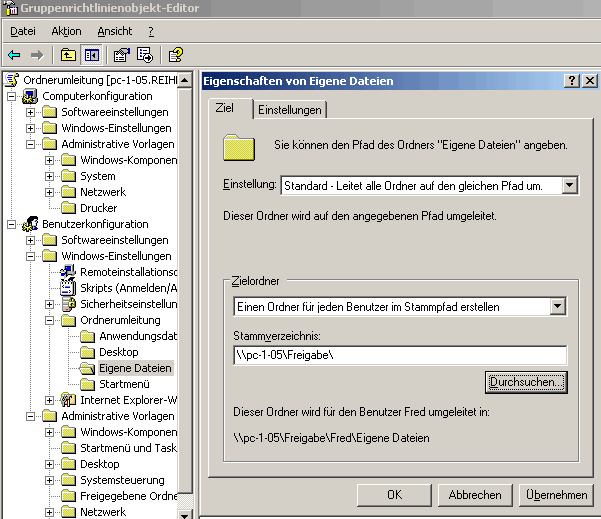Open the Ansicht menu
The image size is (601, 519).
pos(115,31)
